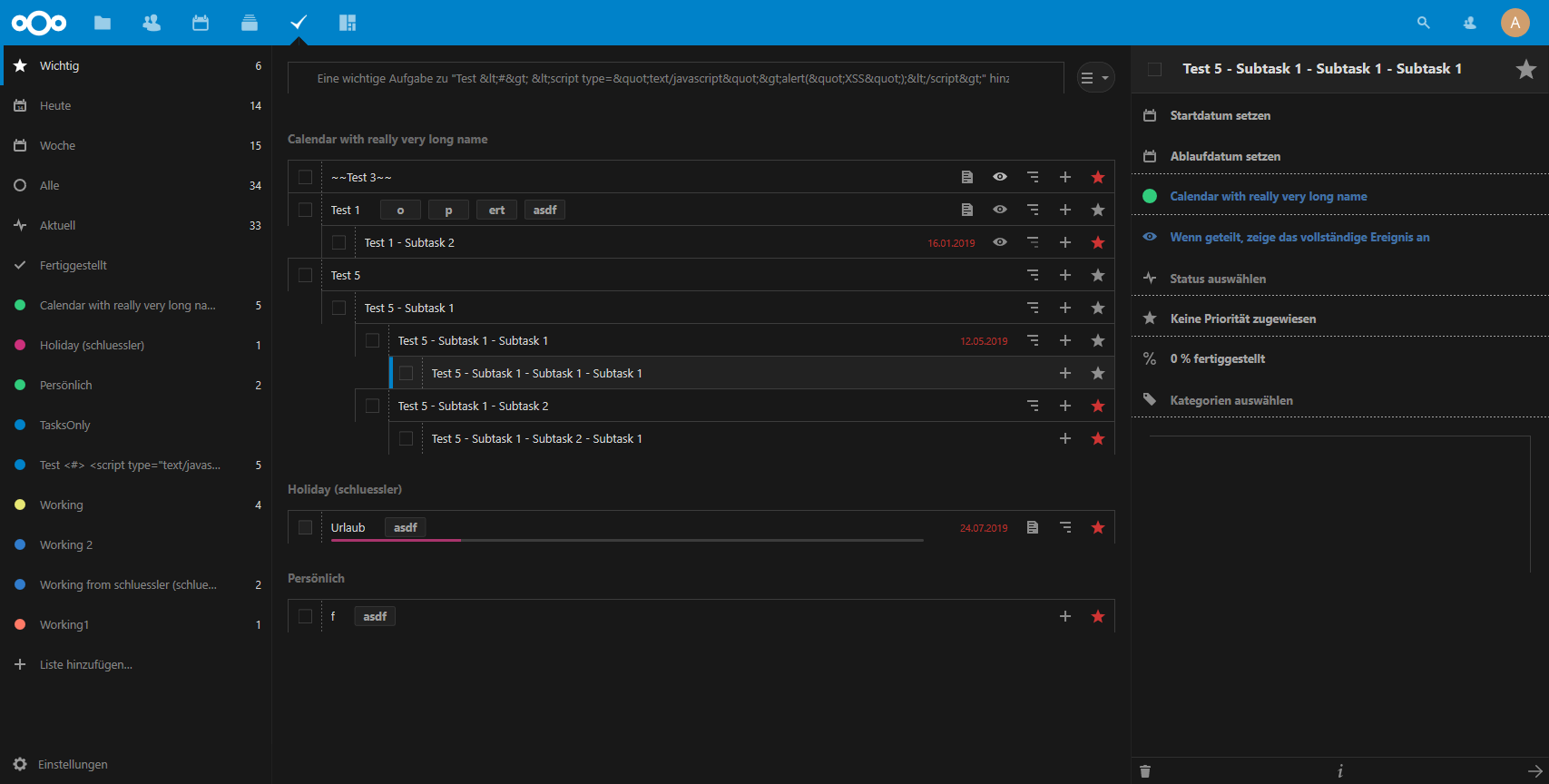Toggle star on Test 5 - Subtask 1 - Subtask 2
Image resolution: width=1549 pixels, height=784 pixels.
1098,406
